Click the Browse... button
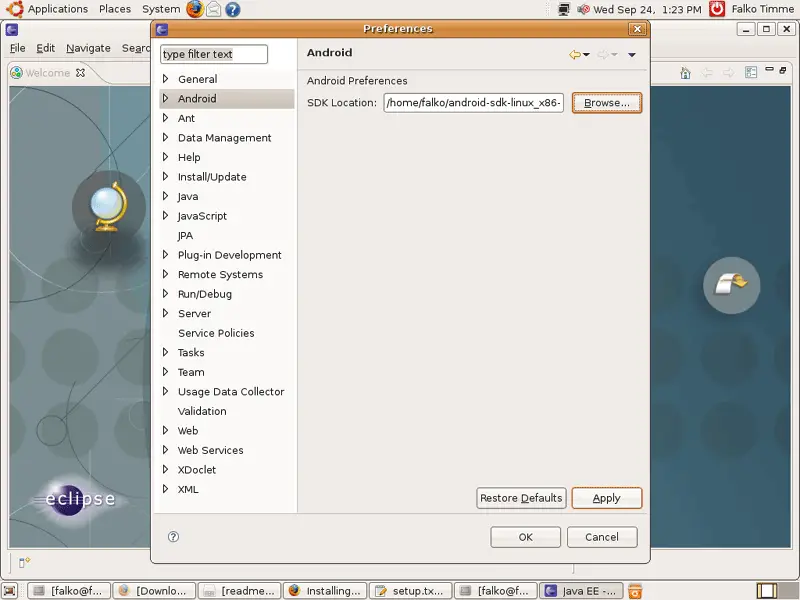This screenshot has width=800, height=600. coord(607,103)
